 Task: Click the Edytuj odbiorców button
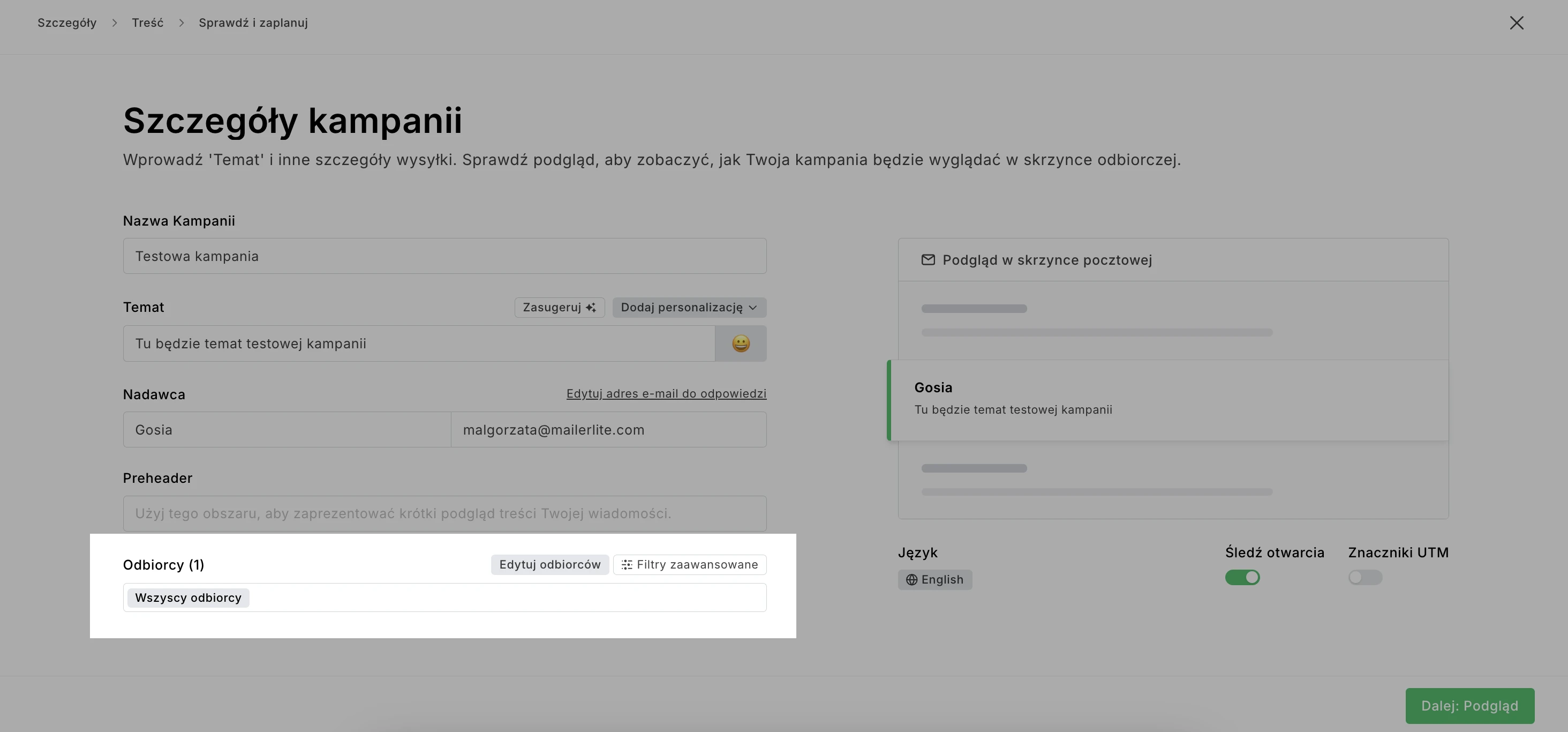click(x=549, y=564)
